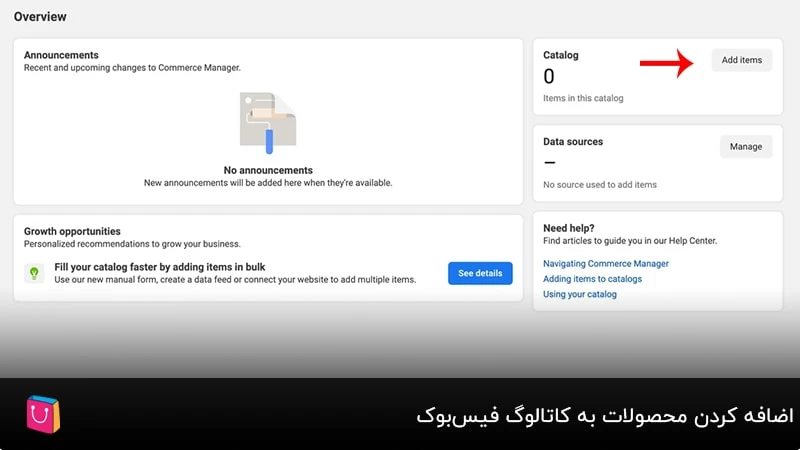Screen dimensions: 800x450
Task: Click the catalog item count 0
Action: 548,77
